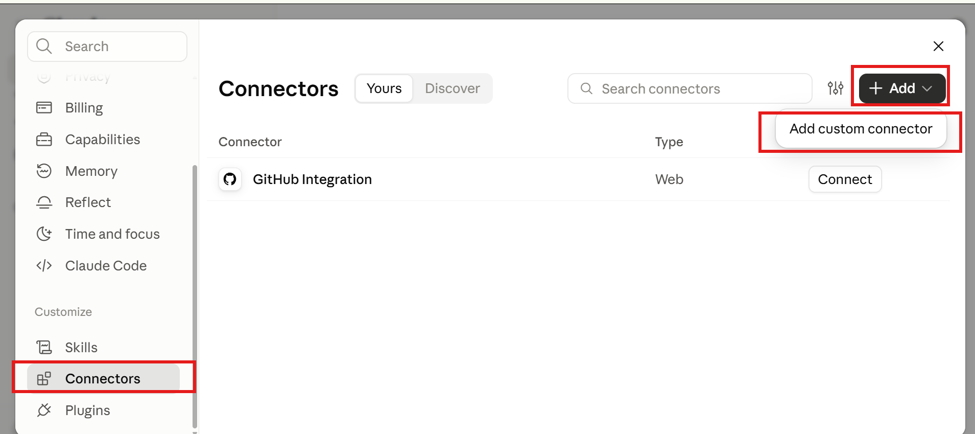Click the Time and focus moon icon
This screenshot has height=434, width=975.
click(x=44, y=234)
